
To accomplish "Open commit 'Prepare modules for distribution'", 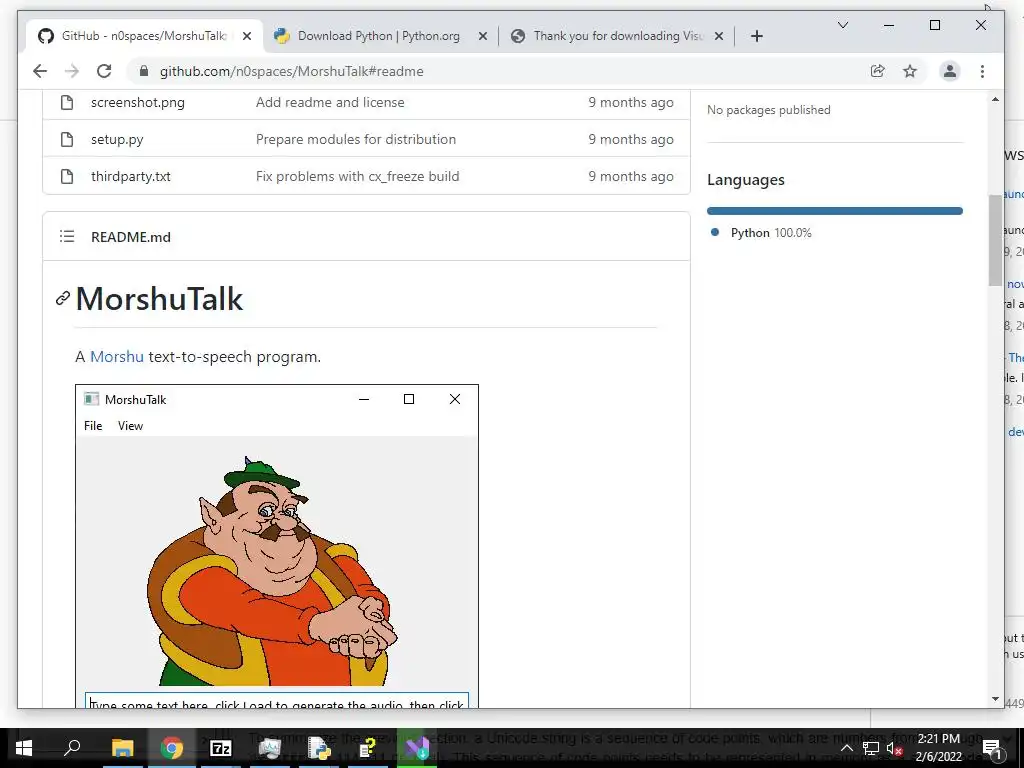I will coord(355,139).
